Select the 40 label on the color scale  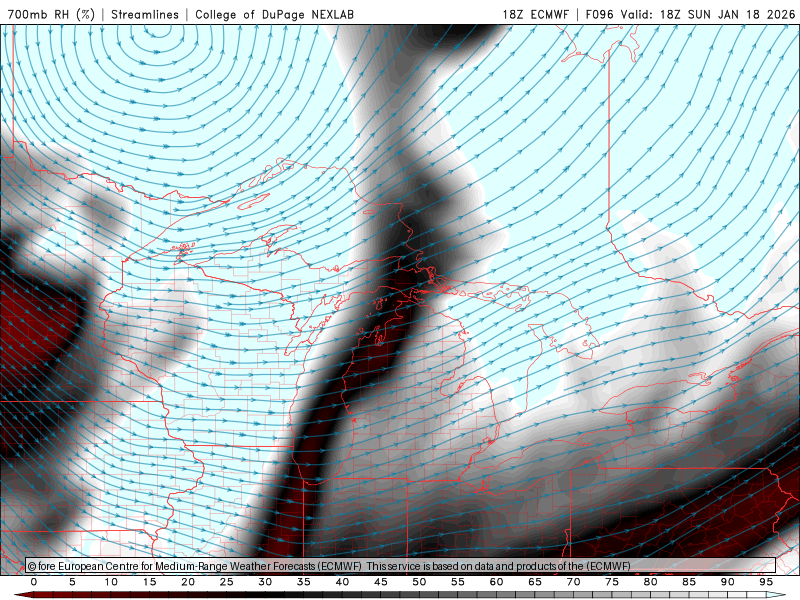342,582
